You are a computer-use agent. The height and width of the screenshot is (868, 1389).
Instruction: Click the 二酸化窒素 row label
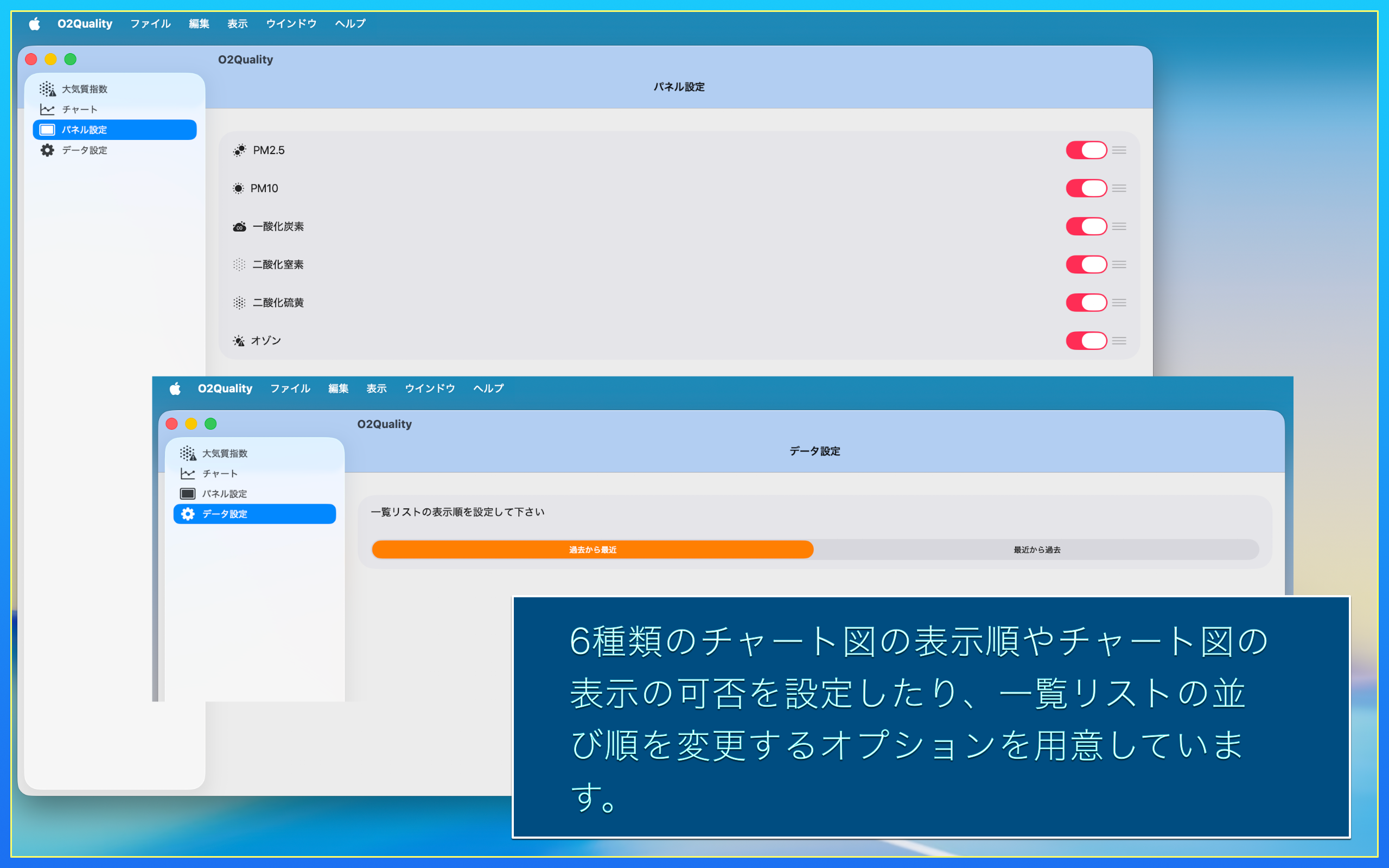point(278,265)
